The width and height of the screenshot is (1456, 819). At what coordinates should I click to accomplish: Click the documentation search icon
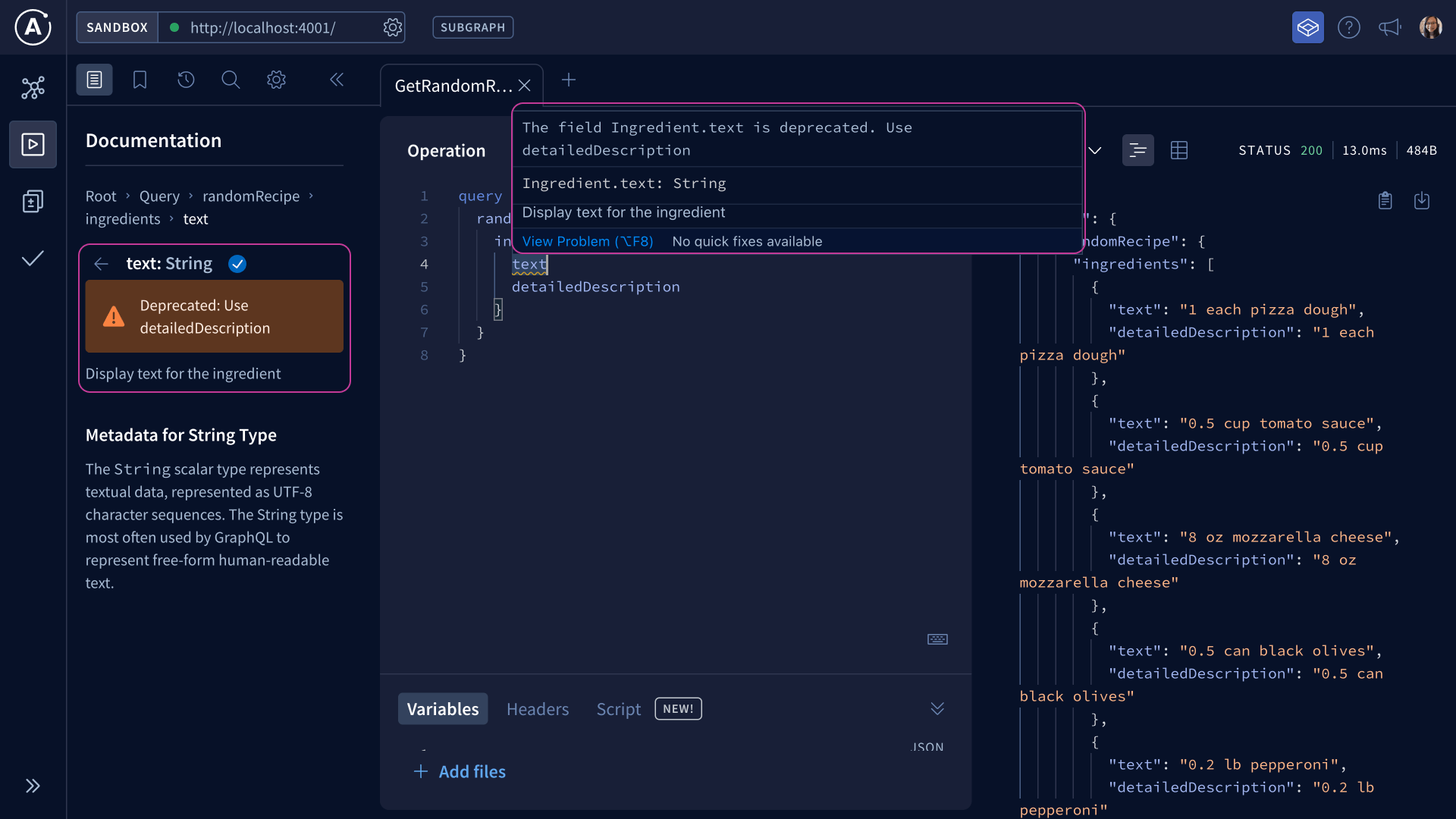[x=231, y=80]
